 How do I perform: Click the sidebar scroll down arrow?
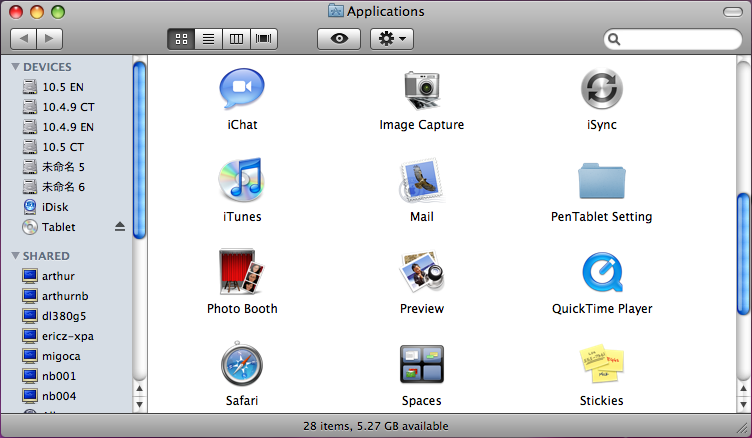[139, 403]
